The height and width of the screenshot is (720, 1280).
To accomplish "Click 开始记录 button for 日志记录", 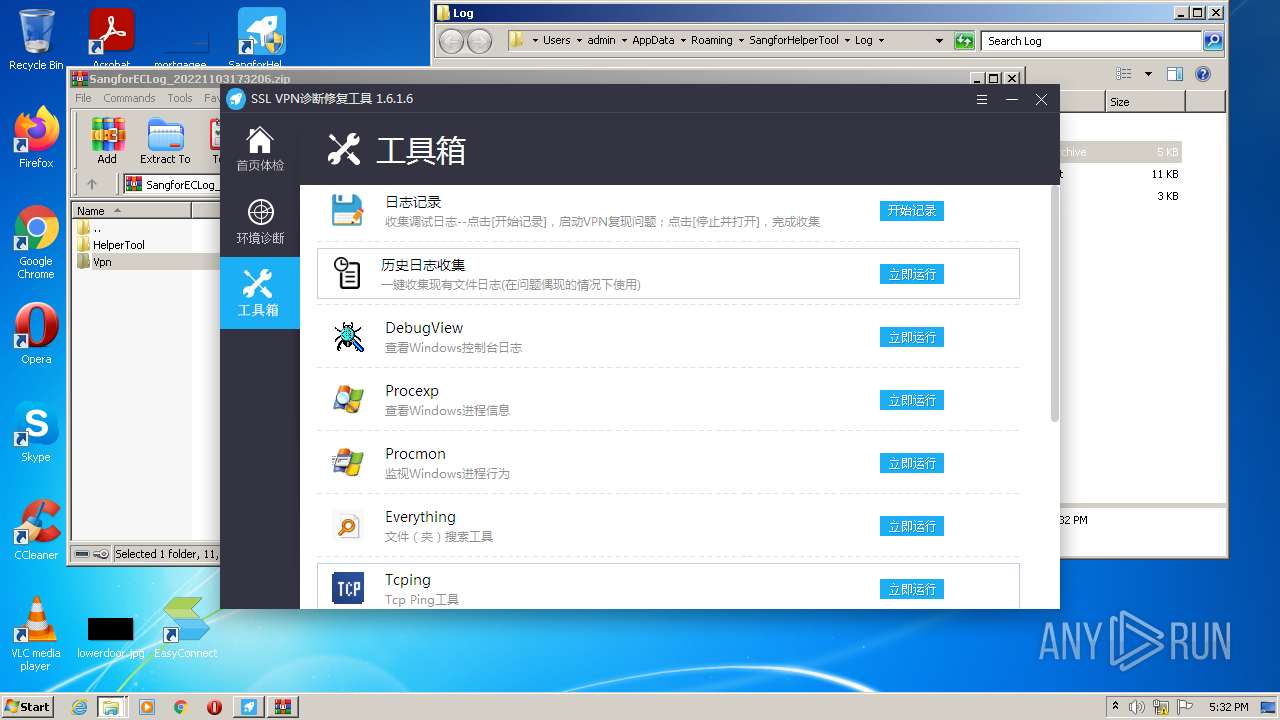I will (912, 211).
